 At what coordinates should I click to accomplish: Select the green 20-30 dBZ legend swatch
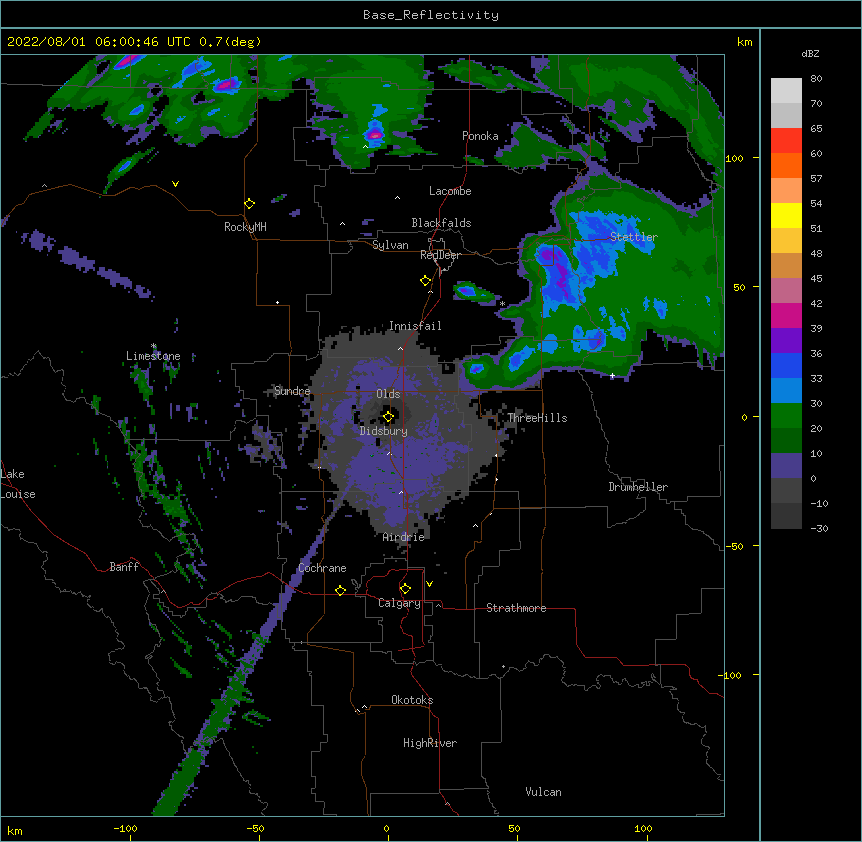786,416
